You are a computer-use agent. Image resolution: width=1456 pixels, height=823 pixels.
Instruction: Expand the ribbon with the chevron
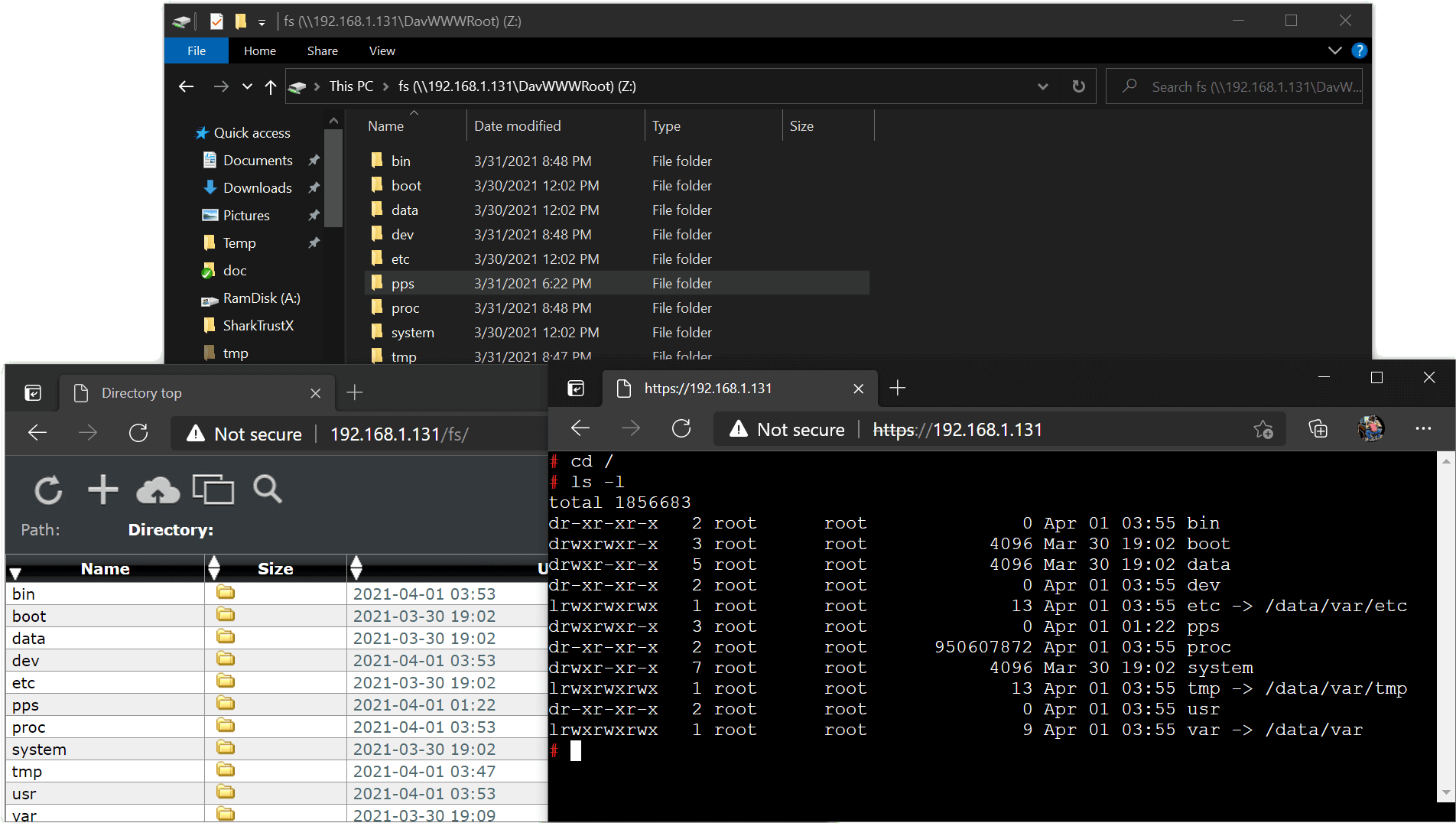pos(1334,50)
